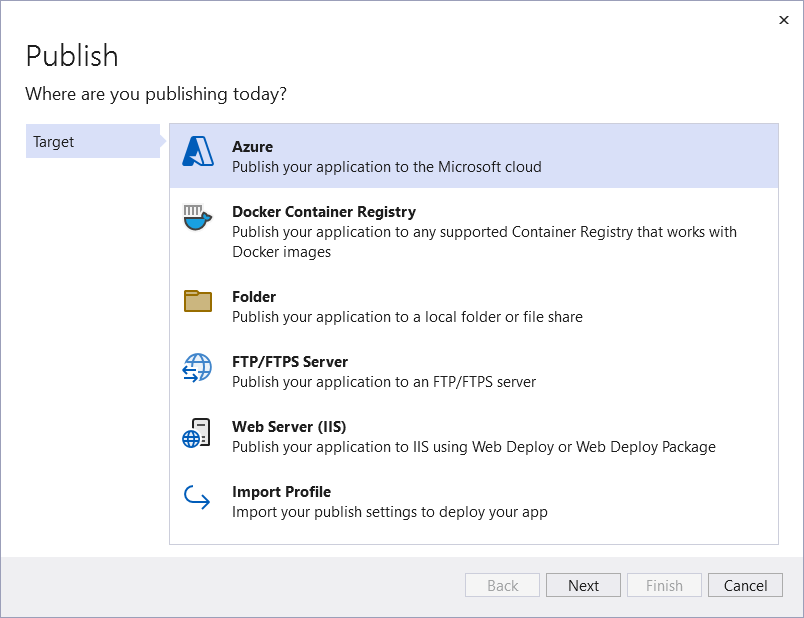Image resolution: width=804 pixels, height=618 pixels.
Task: Click the Azure logo icon
Action: click(198, 151)
